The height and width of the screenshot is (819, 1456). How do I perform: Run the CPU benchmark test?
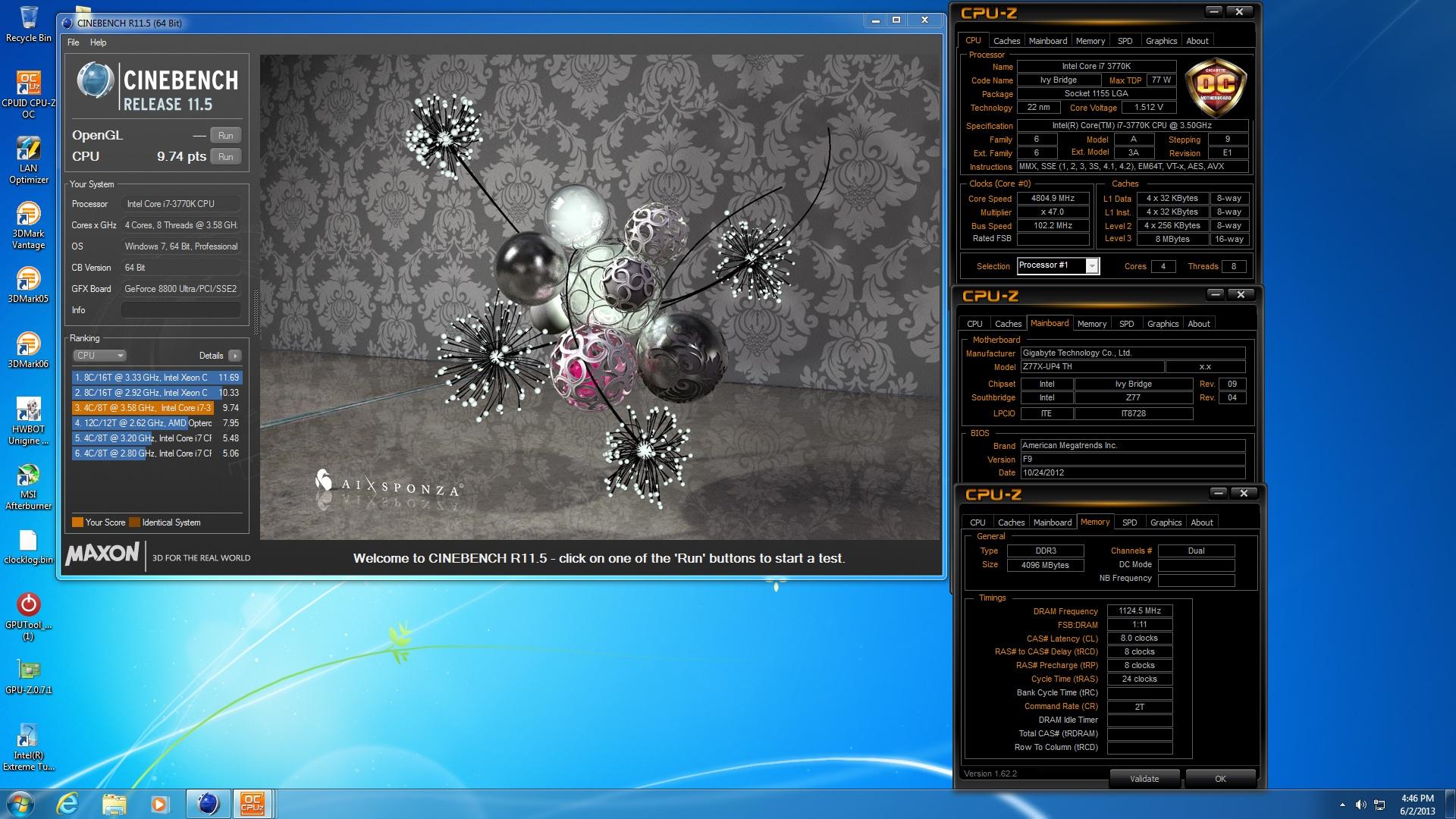click(x=225, y=157)
